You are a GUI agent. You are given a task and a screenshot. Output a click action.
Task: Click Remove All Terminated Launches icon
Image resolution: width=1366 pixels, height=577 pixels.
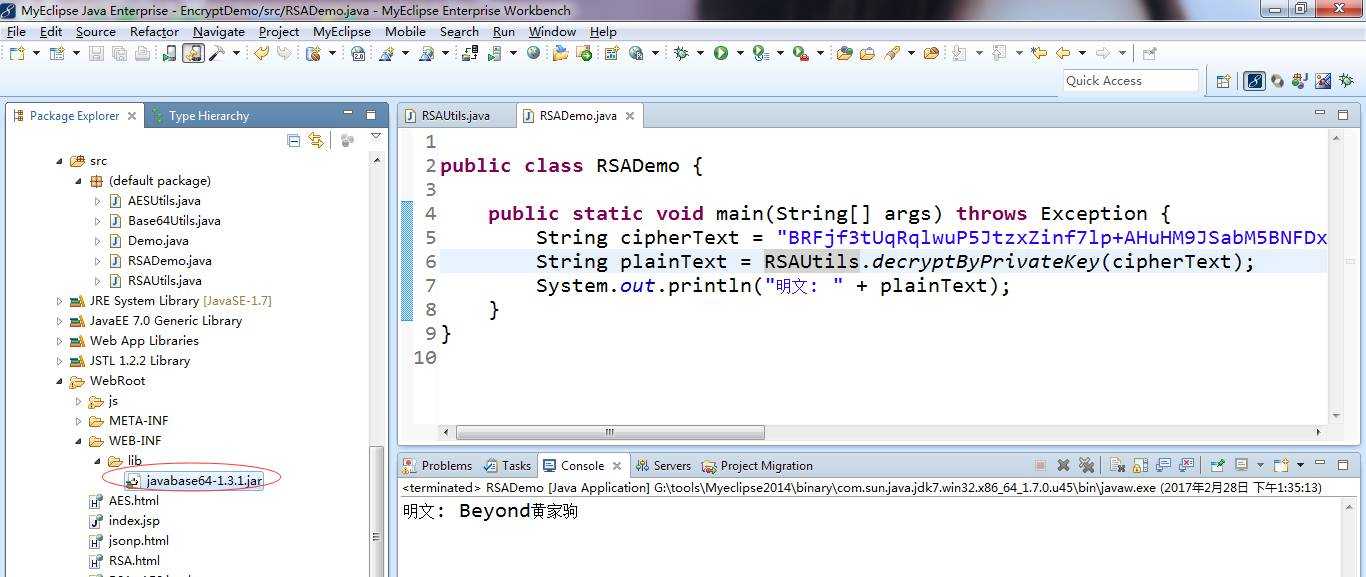[1086, 465]
